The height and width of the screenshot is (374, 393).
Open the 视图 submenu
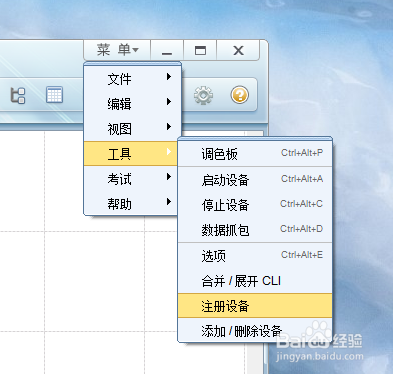click(132, 129)
